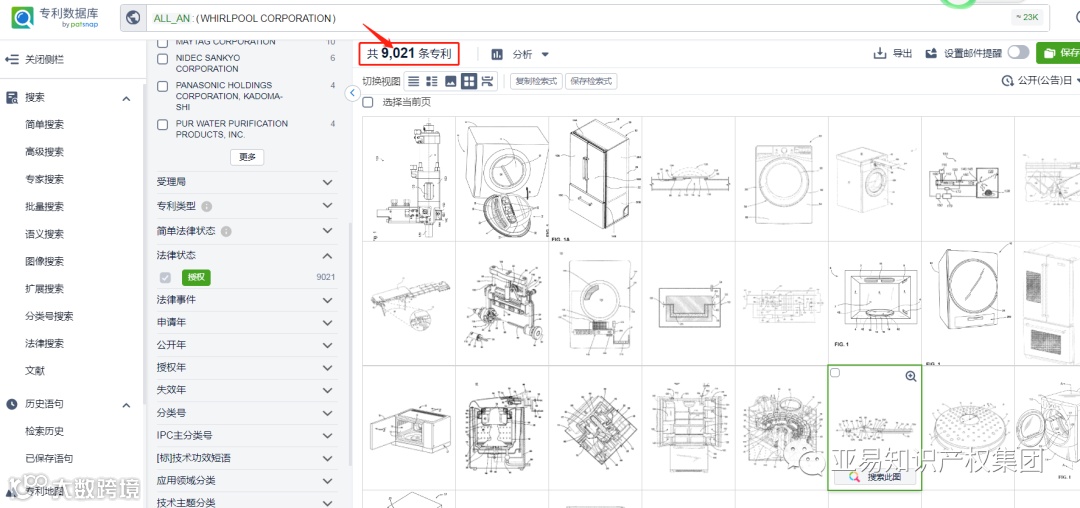Open 检索历史 from the sidebar
Image resolution: width=1080 pixels, height=508 pixels.
click(45, 432)
